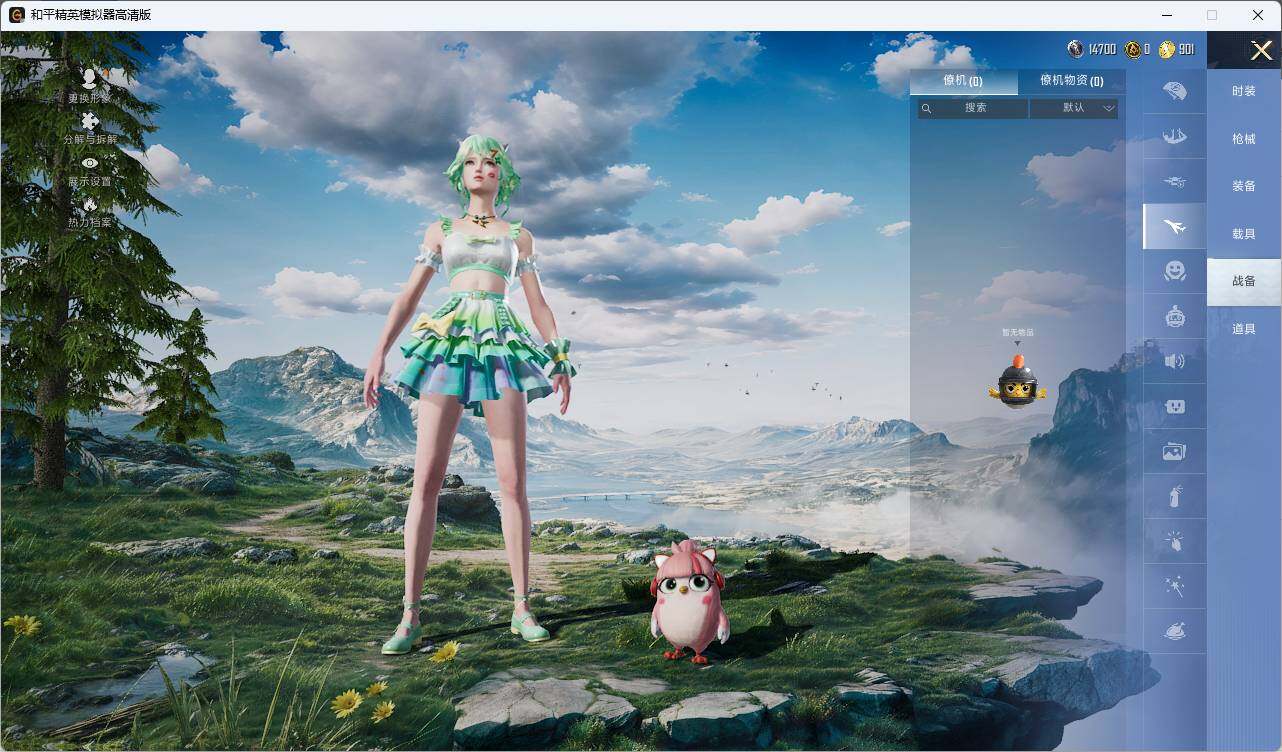1282x752 pixels.
Task: Close the inventory with the X button
Action: (x=1261, y=50)
